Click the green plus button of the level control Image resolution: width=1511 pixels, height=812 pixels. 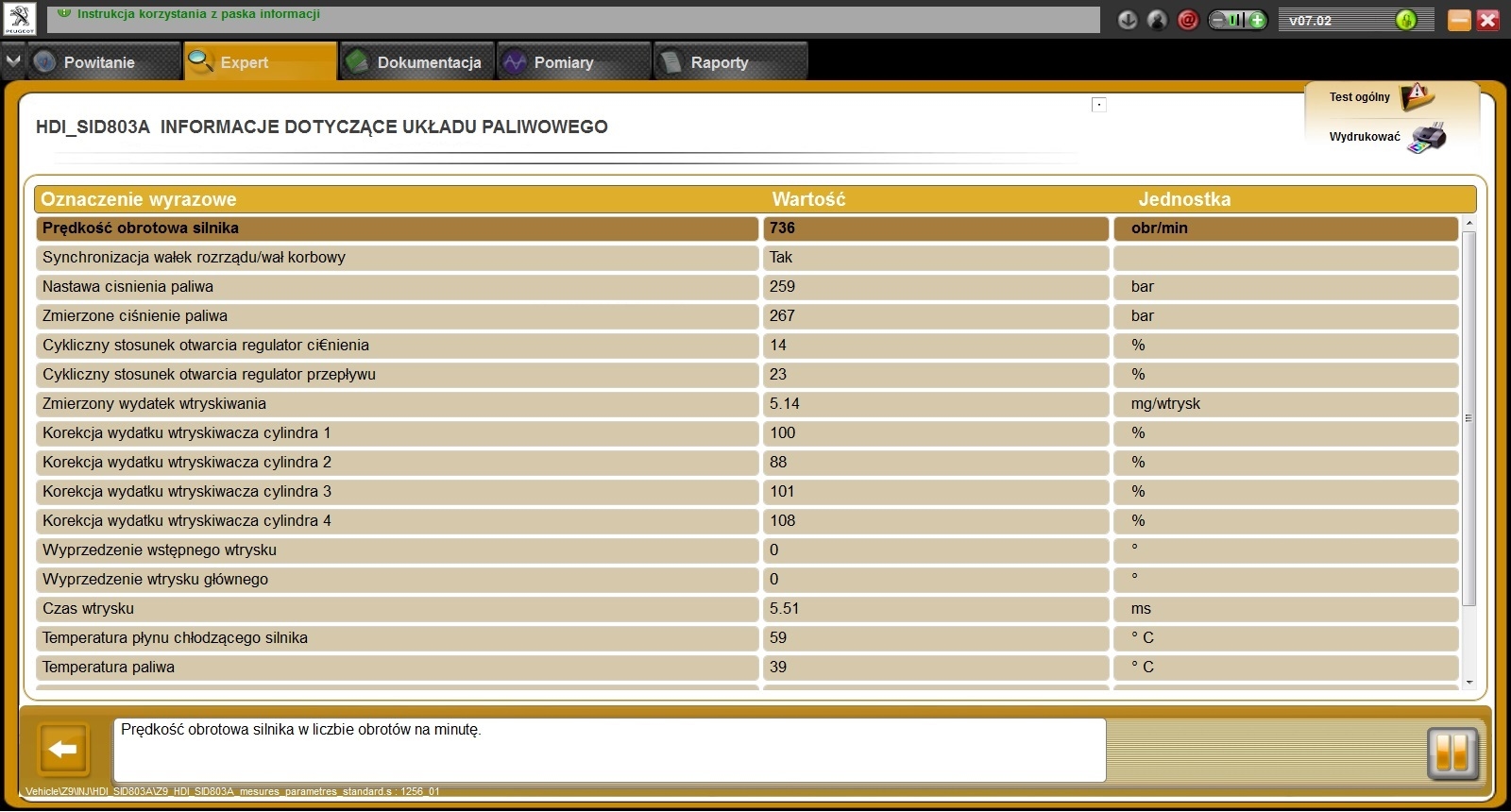tap(1257, 20)
